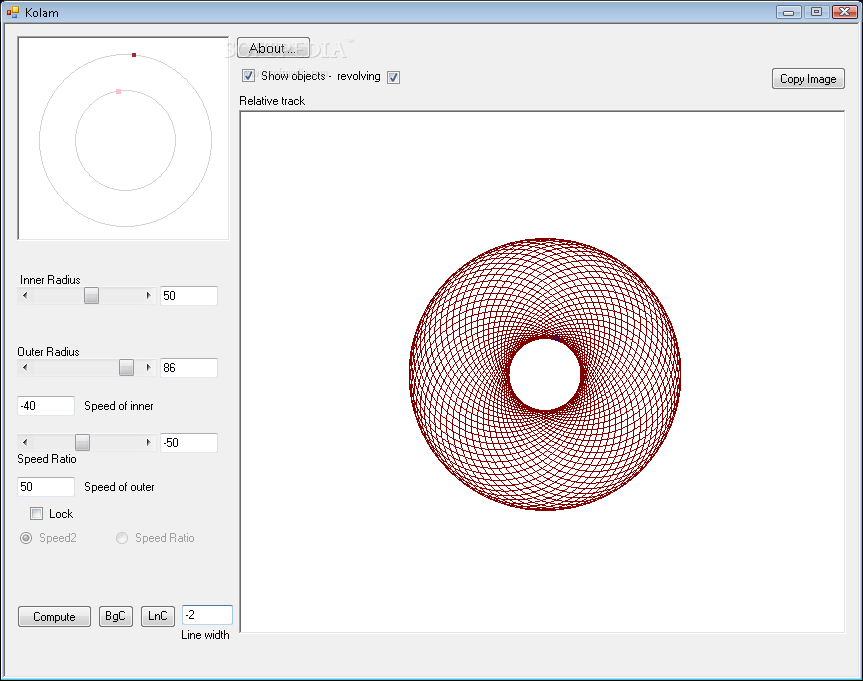Focus the Speed of outer field
Screen dimensions: 863x681
(46, 487)
